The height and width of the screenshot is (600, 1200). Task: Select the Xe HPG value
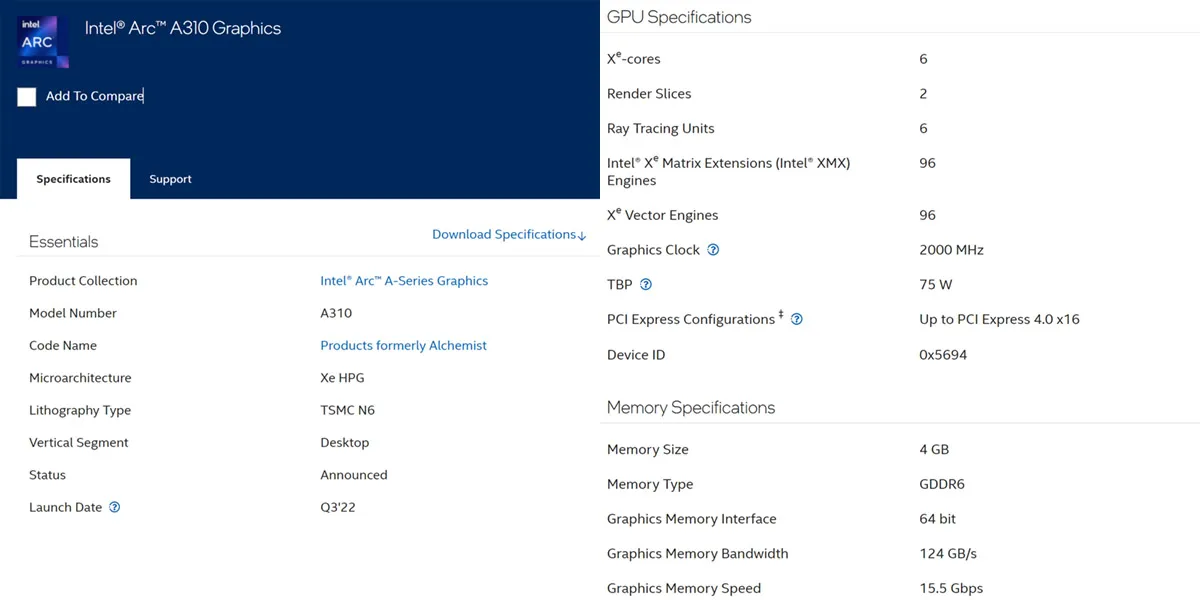coord(342,378)
